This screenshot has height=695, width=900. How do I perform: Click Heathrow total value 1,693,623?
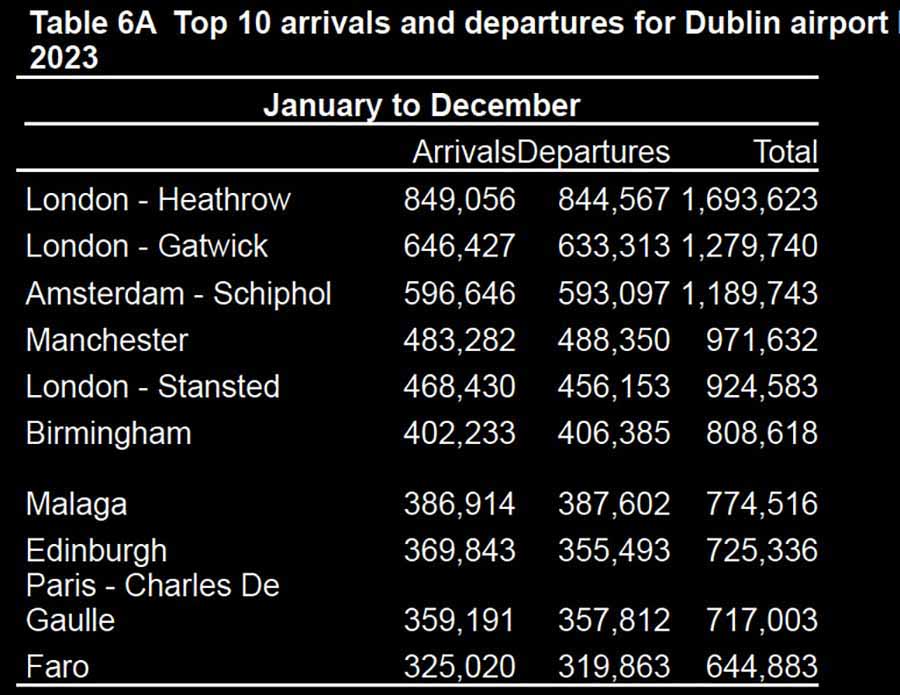(x=750, y=199)
